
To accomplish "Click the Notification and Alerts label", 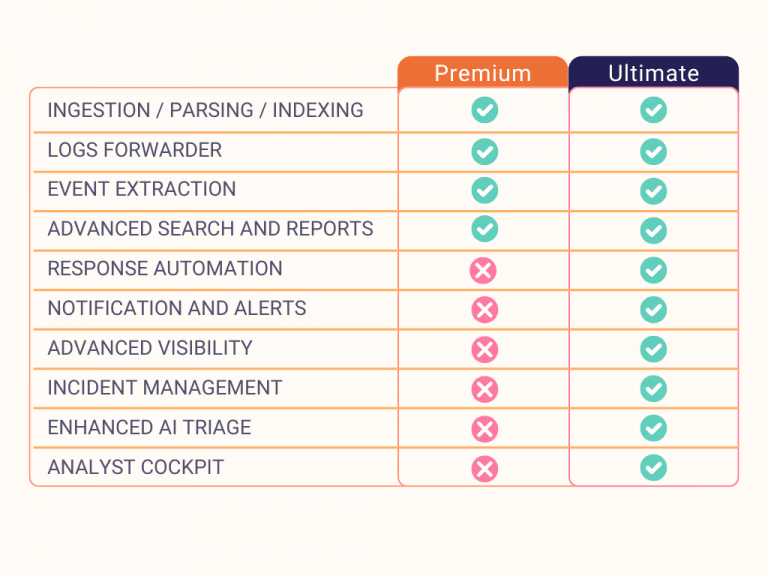I will click(x=177, y=308).
